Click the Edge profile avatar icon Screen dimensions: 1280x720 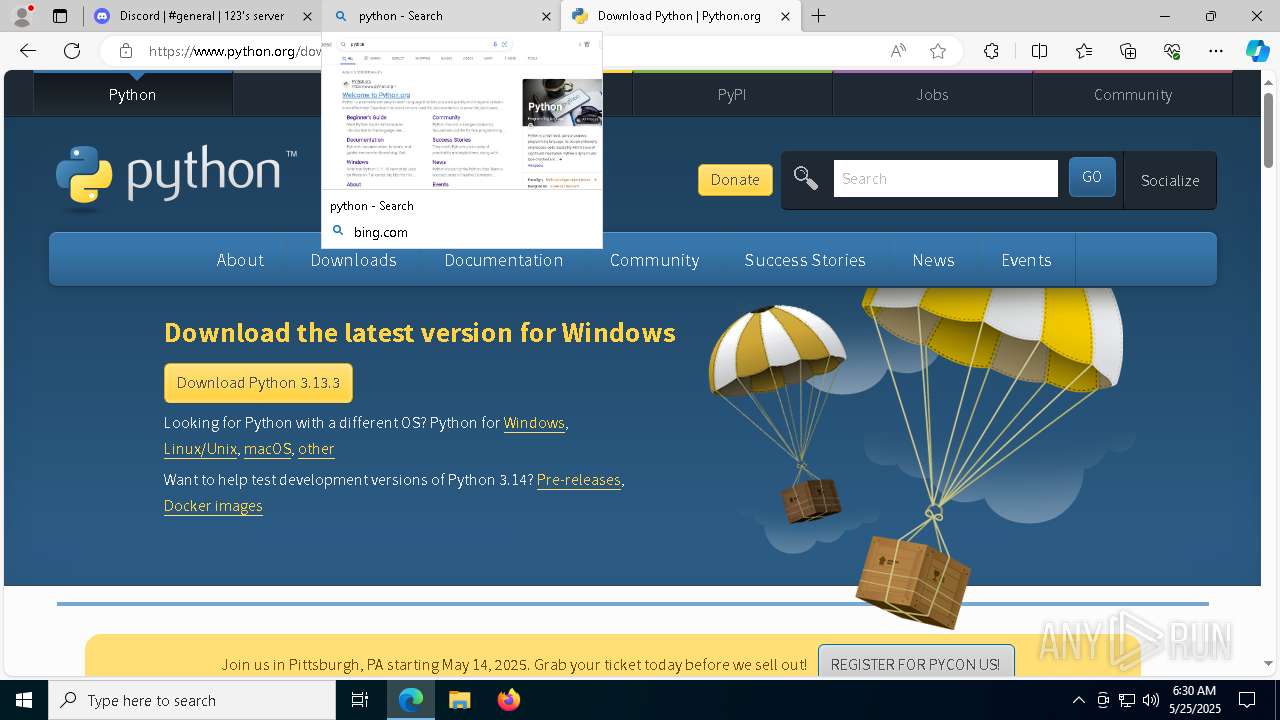[x=22, y=16]
